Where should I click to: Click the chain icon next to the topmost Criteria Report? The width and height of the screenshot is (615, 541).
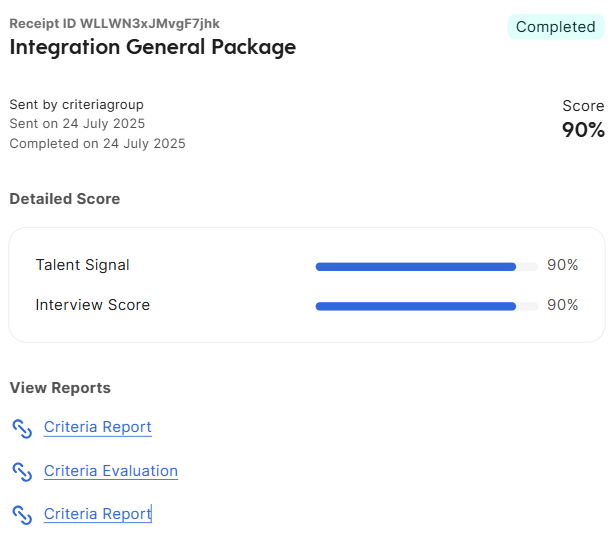pyautogui.click(x=22, y=428)
